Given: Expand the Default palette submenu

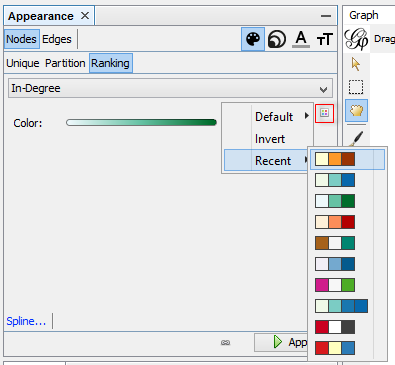Looking at the screenshot, I should click(268, 117).
